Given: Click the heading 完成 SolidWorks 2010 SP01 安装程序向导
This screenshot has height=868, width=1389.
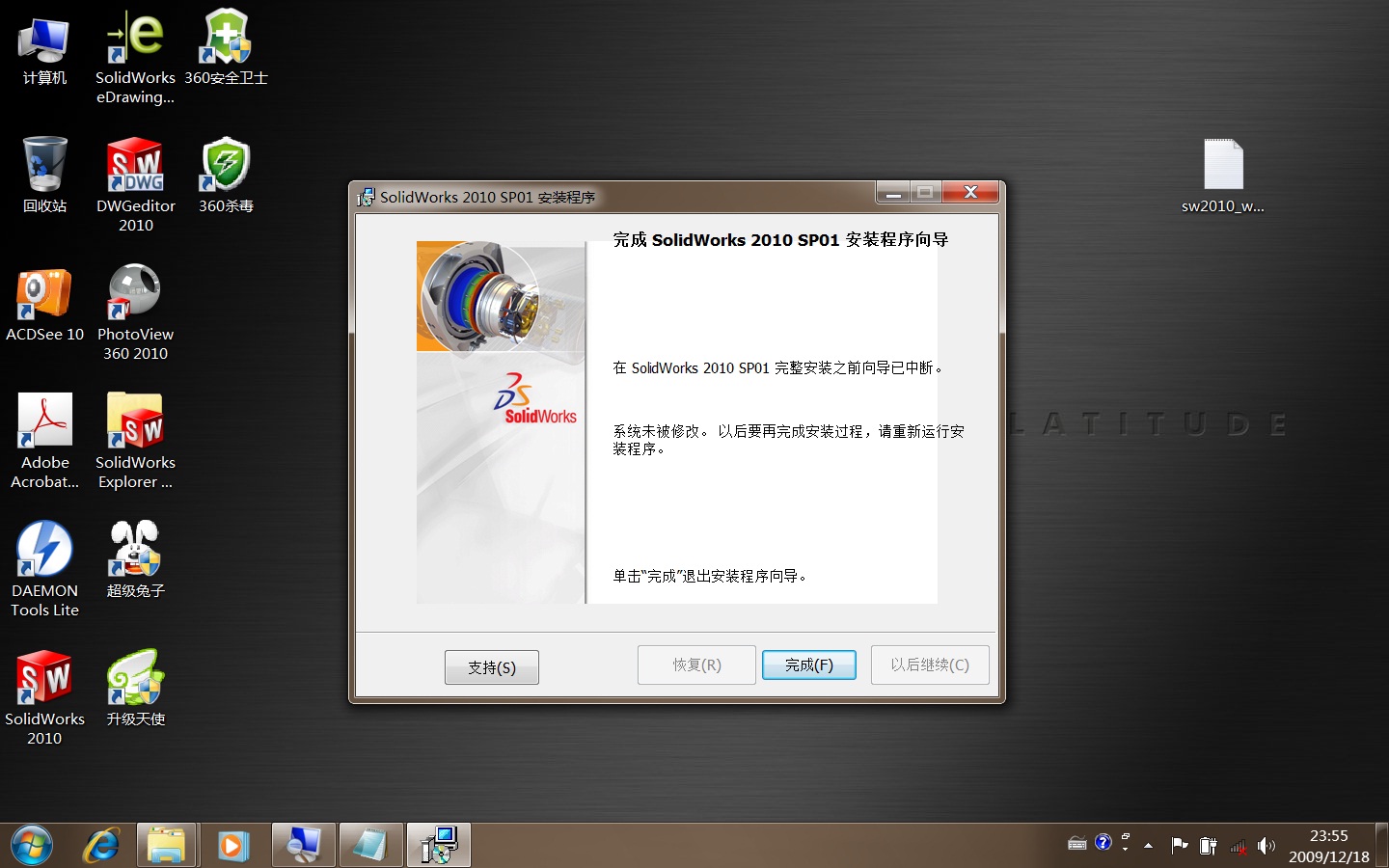Looking at the screenshot, I should tap(780, 239).
